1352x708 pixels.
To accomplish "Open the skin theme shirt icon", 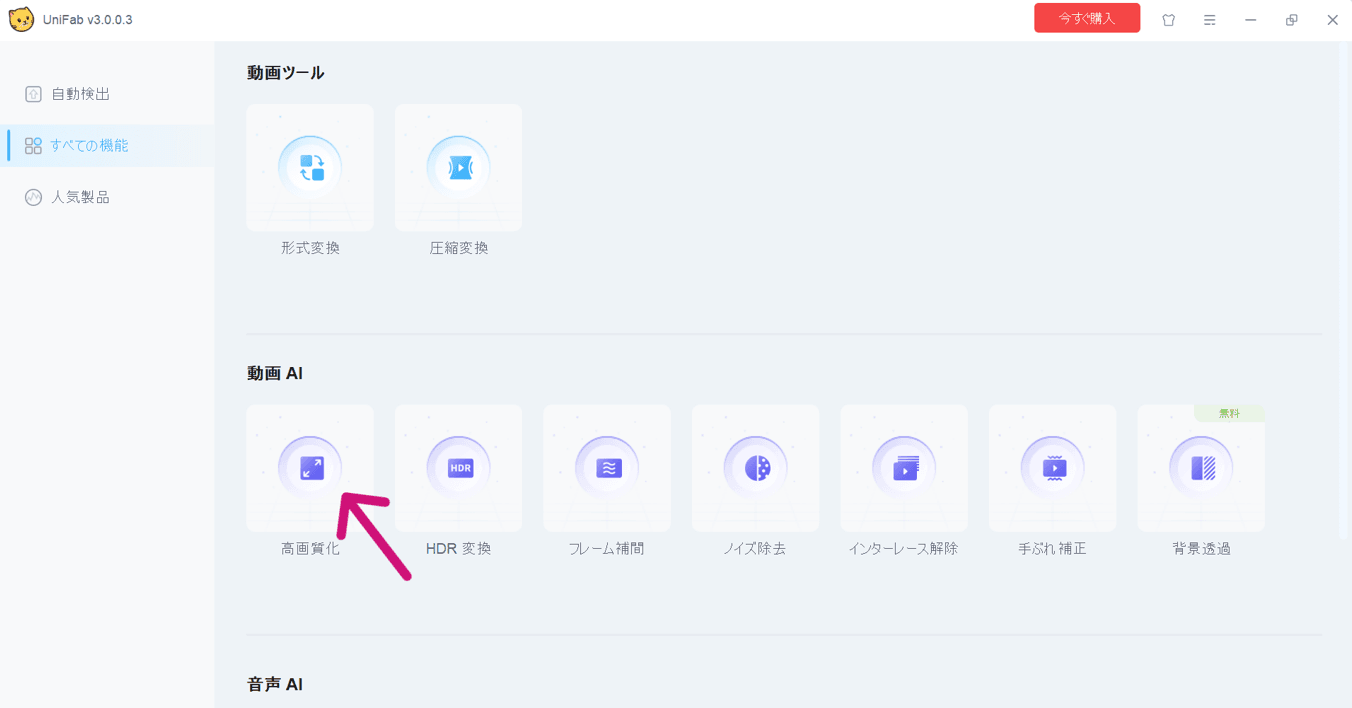I will click(1168, 20).
